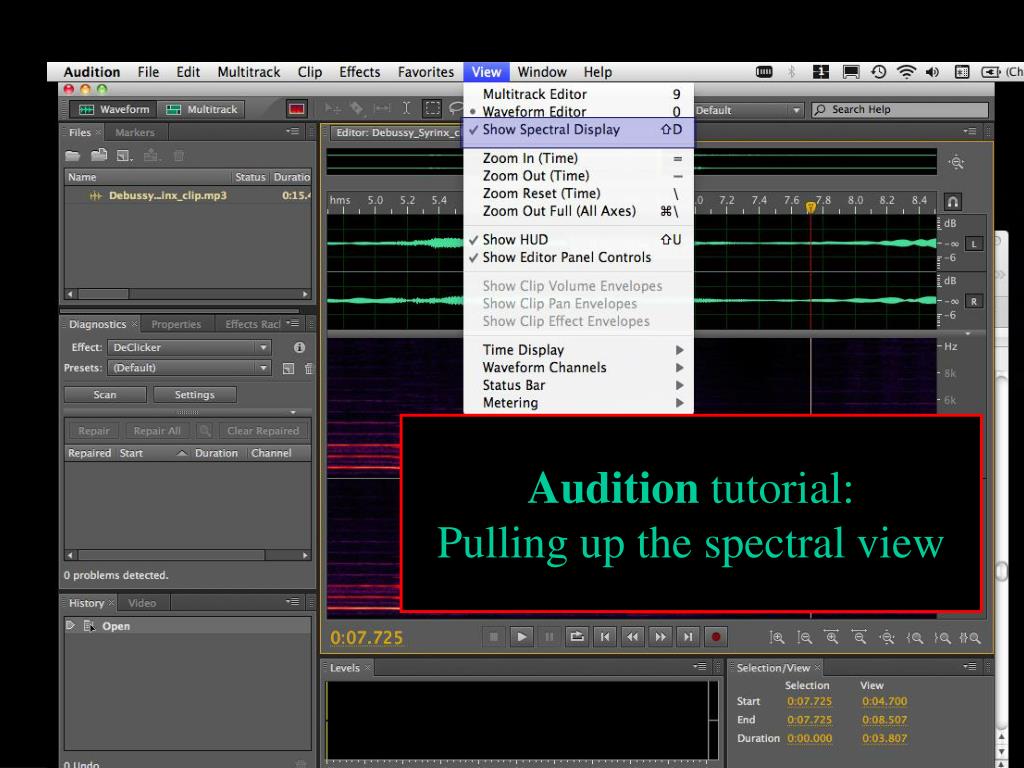
Task: Switch to the Waveform editor button
Action: click(114, 109)
